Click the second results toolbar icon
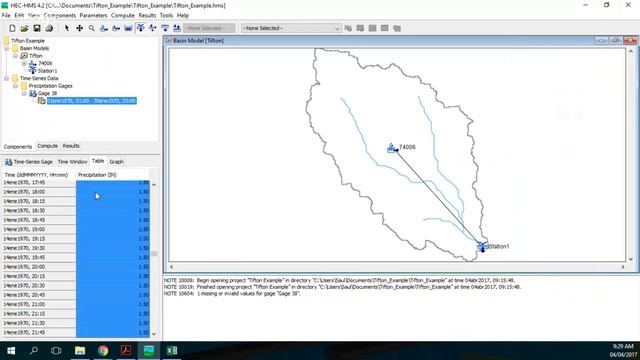 coord(360,28)
